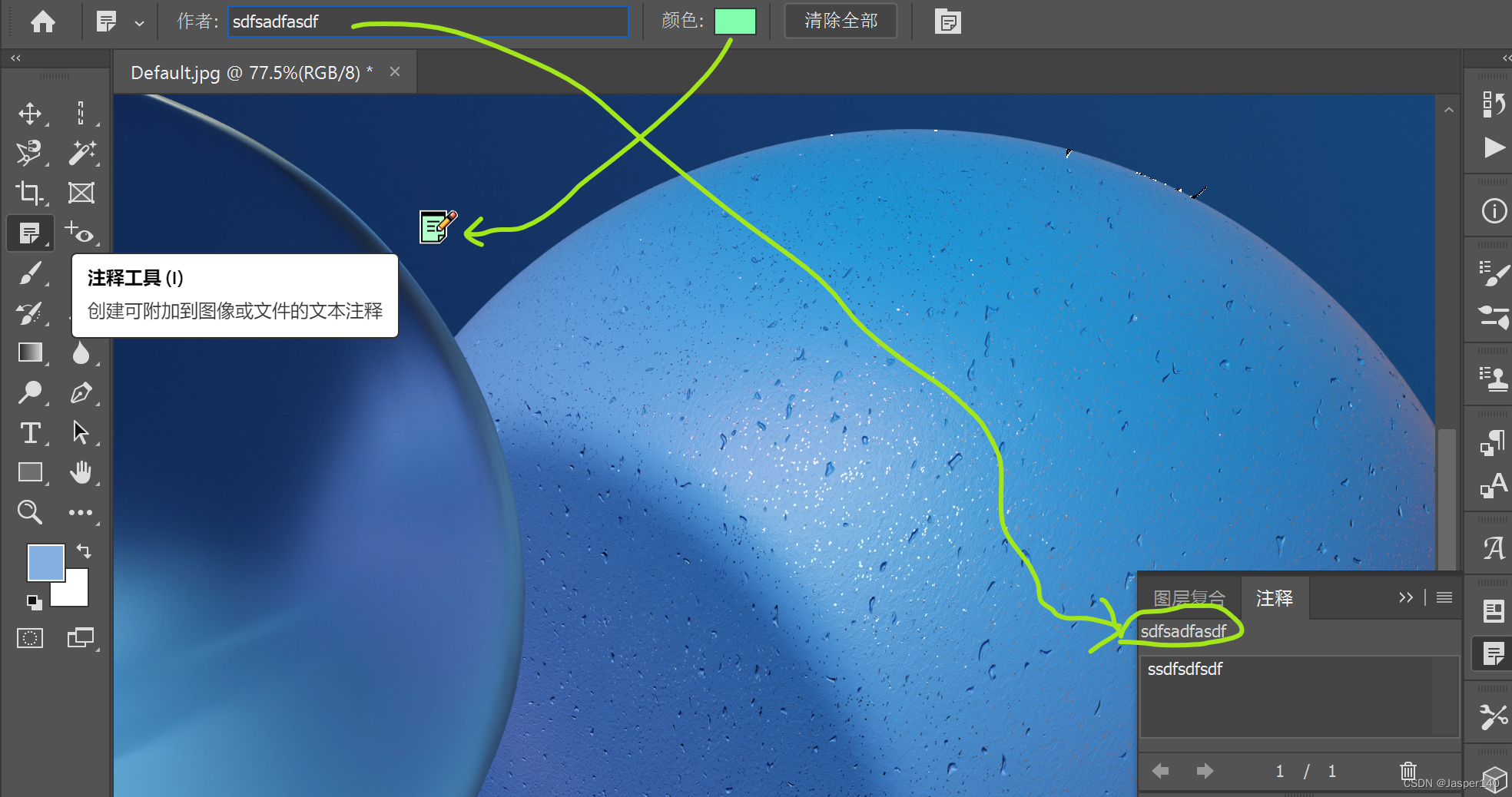
Task: Switch to the Default.jpg document tab
Action: pyautogui.click(x=252, y=73)
